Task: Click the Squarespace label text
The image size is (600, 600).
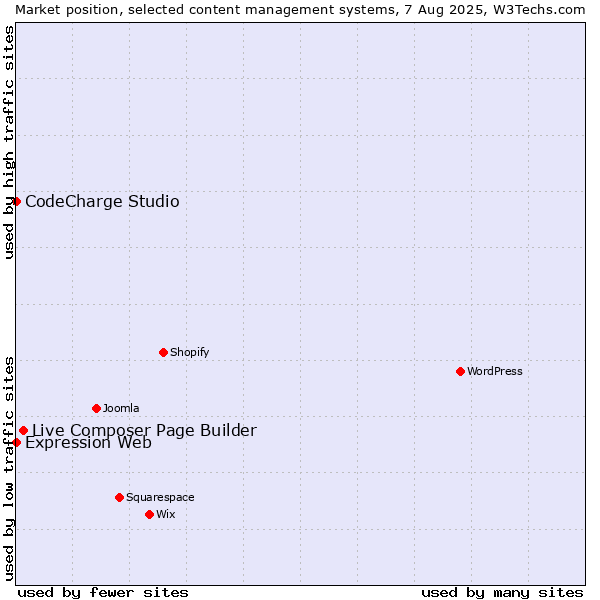Action: pos(160,497)
